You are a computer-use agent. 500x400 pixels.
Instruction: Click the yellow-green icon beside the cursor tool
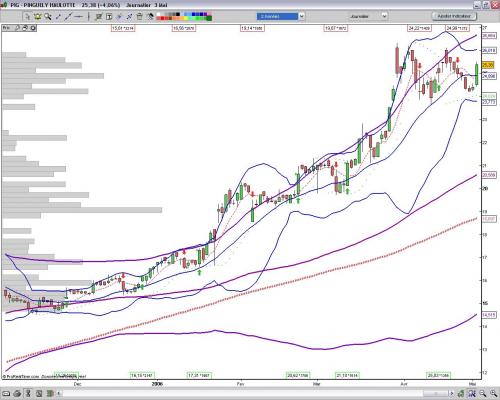37,16
